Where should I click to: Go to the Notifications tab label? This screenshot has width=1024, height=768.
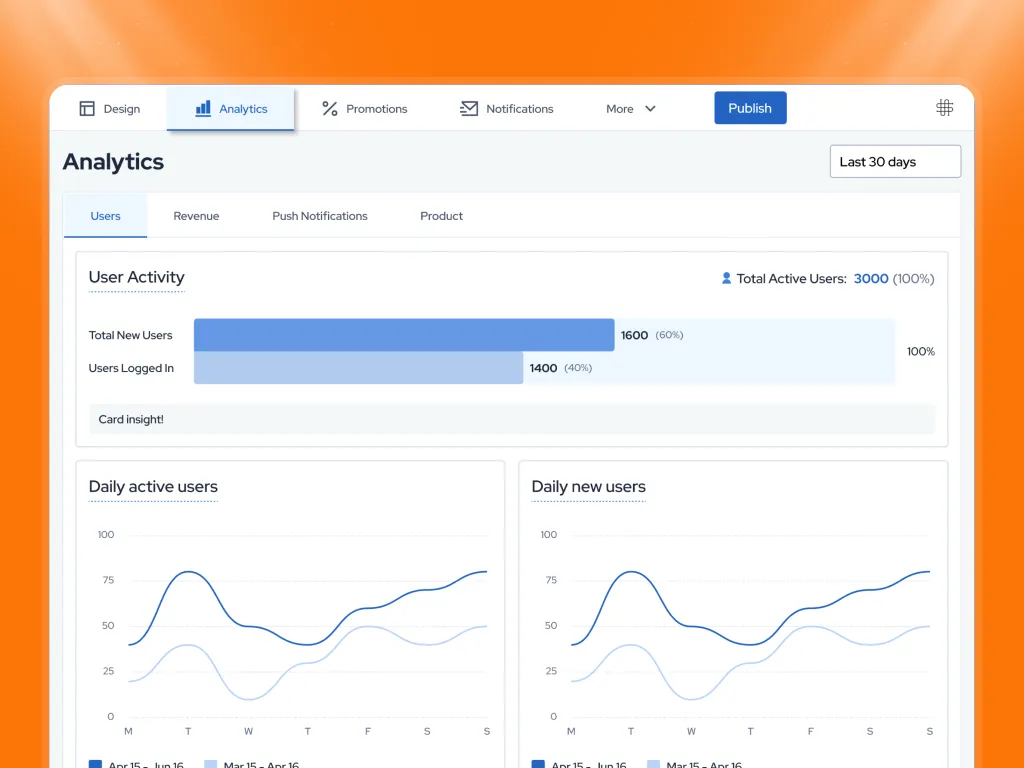(x=520, y=108)
